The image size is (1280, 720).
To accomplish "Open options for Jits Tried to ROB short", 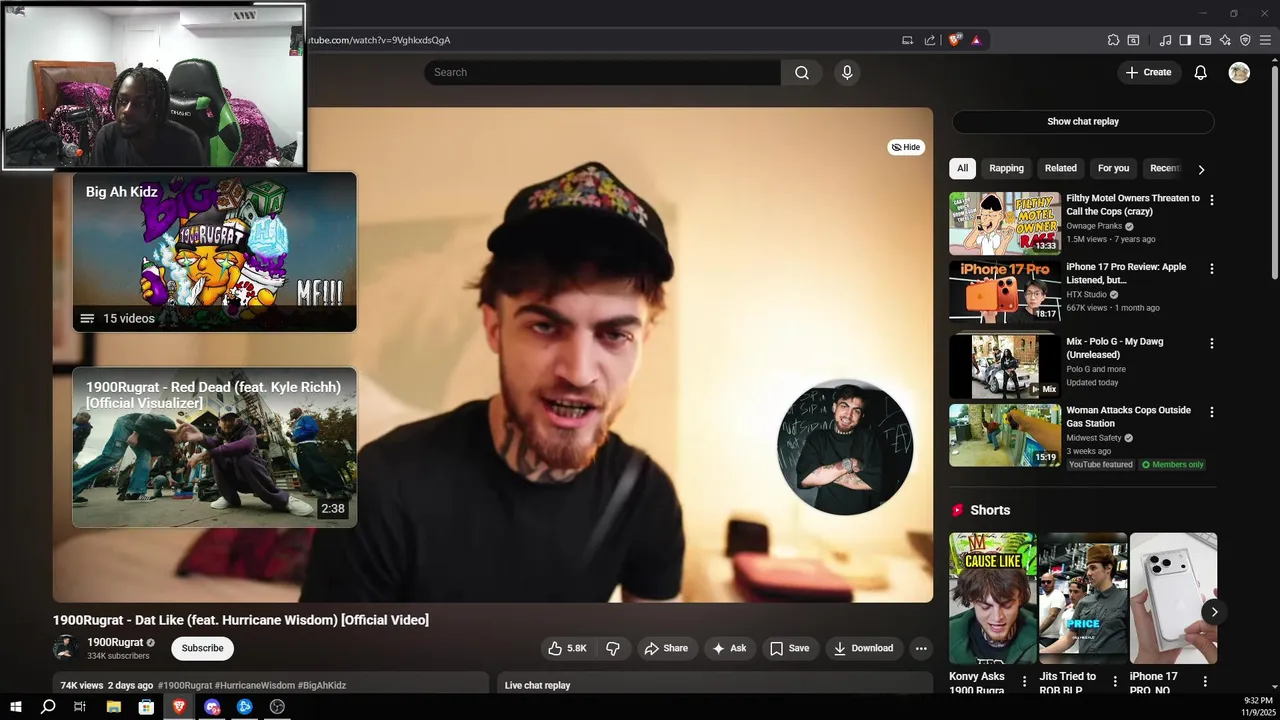I will pyautogui.click(x=1115, y=681).
